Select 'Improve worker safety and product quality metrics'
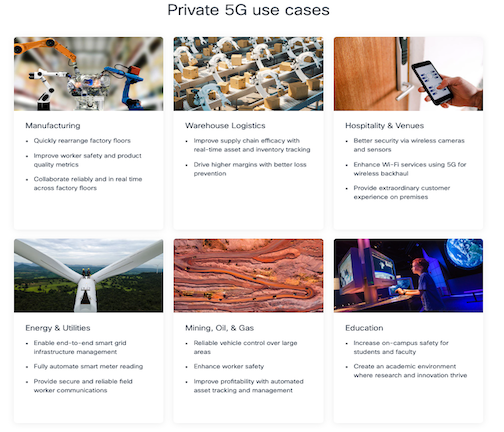Viewport: 504px width, 432px height. 87,160
